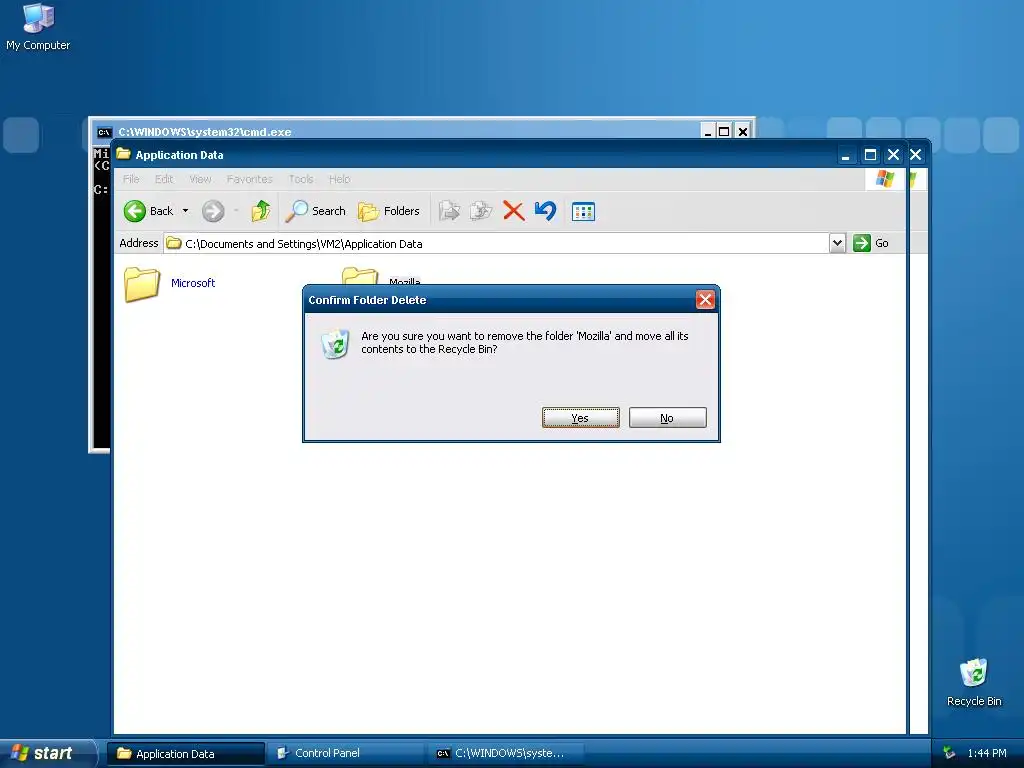Confirm folder deletion with Yes button
The width and height of the screenshot is (1024, 768).
(x=581, y=418)
